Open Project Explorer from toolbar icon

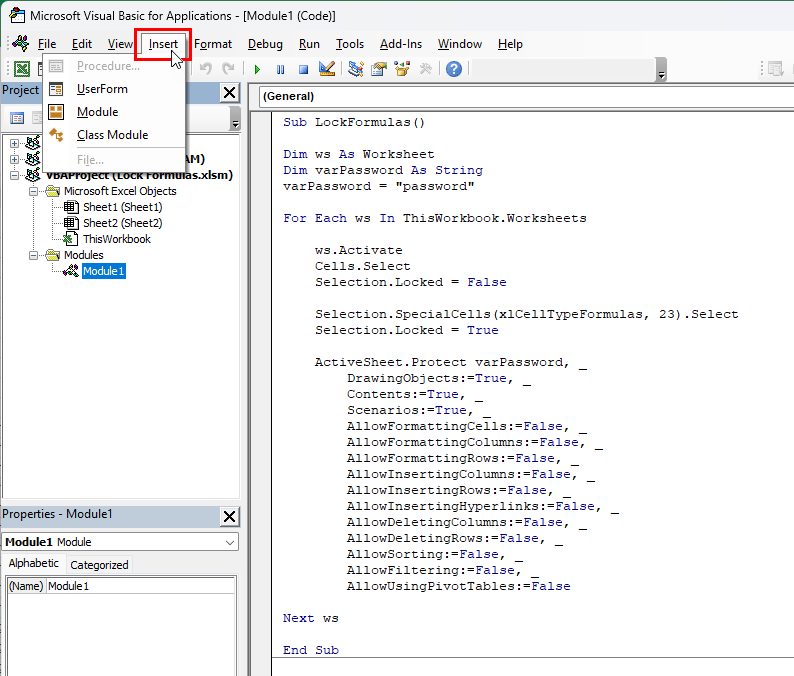pyautogui.click(x=356, y=68)
